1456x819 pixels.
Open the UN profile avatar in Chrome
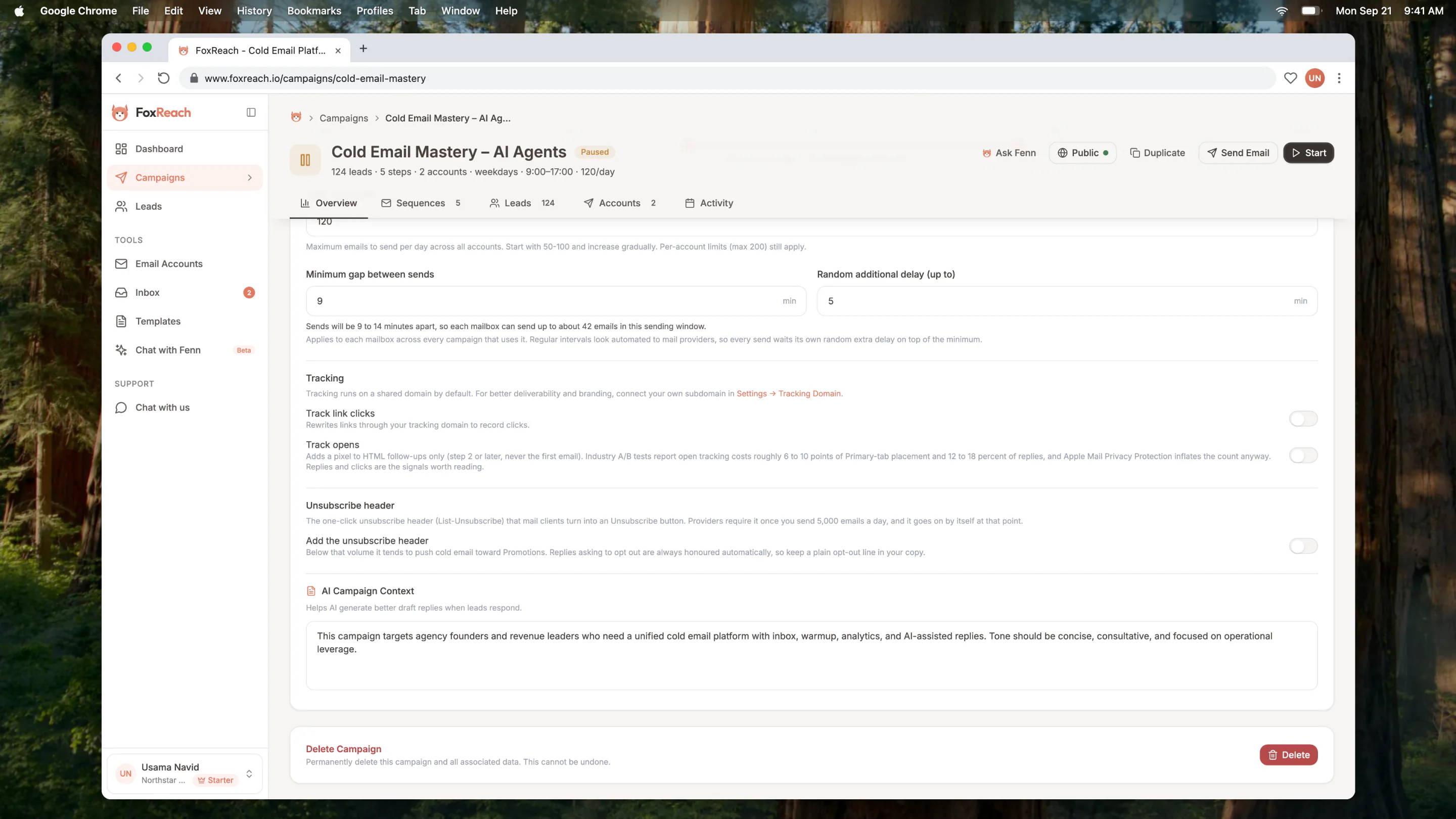click(x=1315, y=78)
